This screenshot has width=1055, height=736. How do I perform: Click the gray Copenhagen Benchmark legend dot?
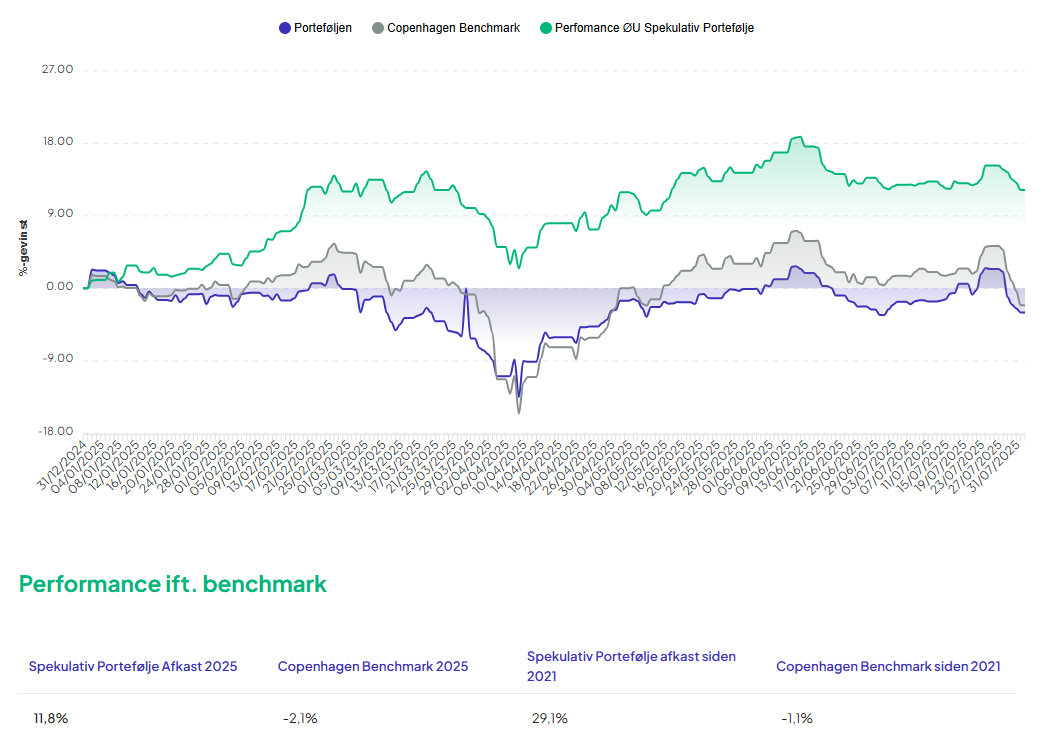pyautogui.click(x=377, y=28)
